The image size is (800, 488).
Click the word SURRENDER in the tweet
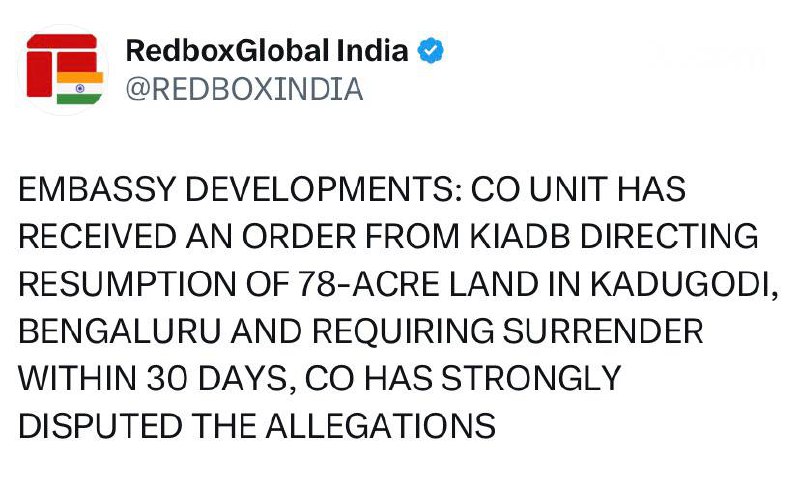(x=603, y=331)
